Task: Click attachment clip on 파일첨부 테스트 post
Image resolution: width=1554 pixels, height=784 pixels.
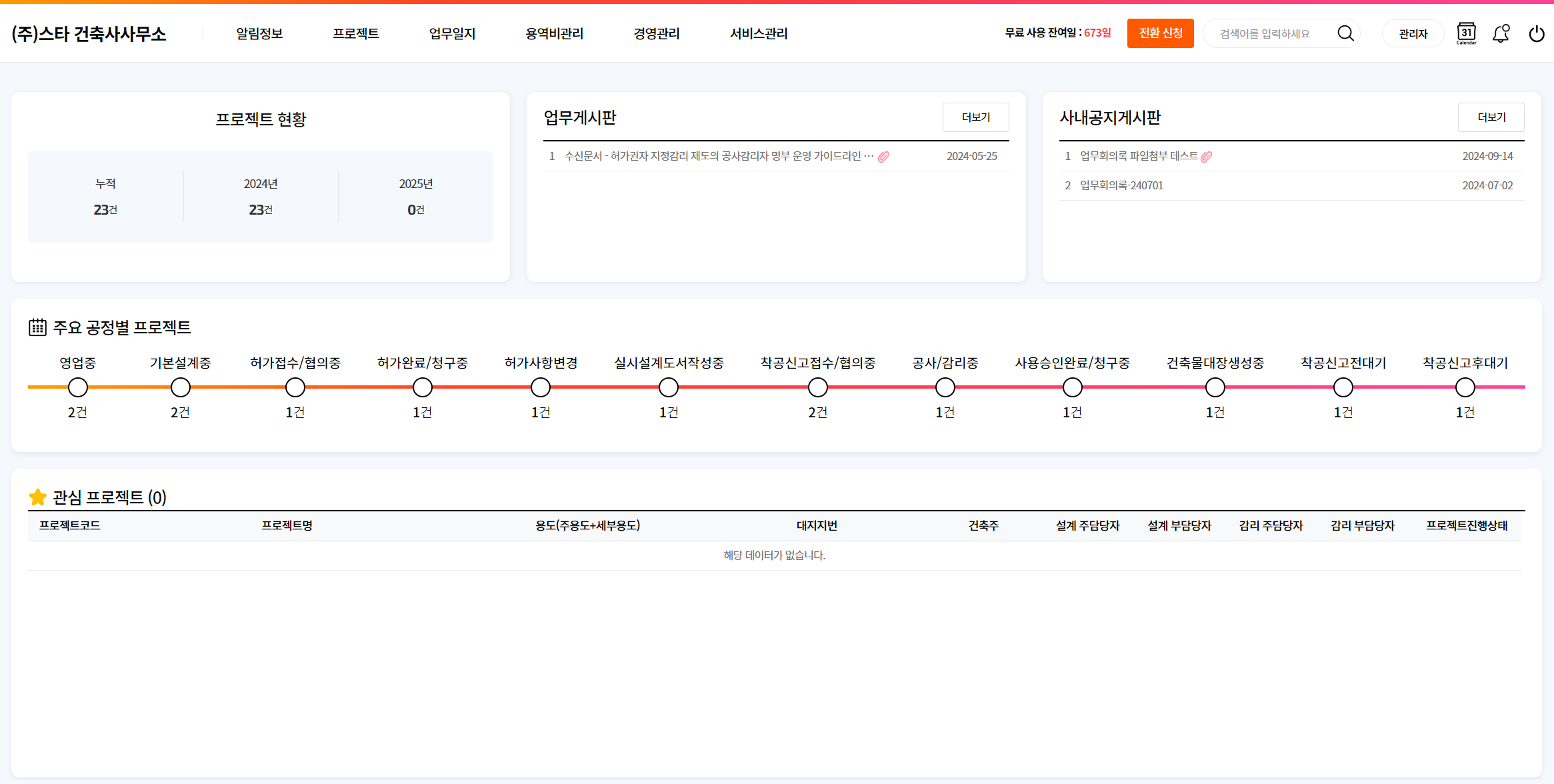Action: point(1206,157)
